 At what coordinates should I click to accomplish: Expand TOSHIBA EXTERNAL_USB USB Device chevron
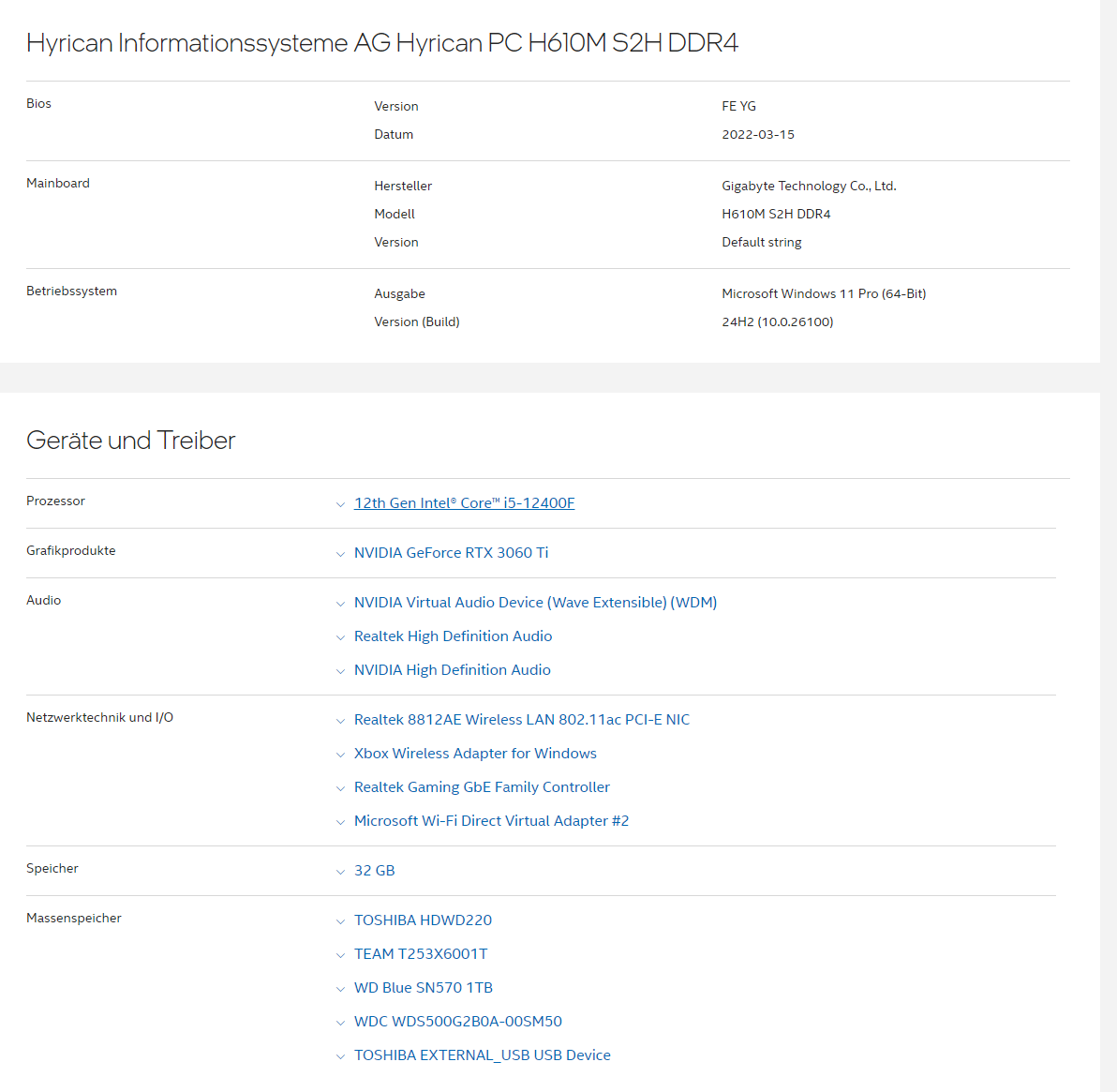coord(340,1056)
